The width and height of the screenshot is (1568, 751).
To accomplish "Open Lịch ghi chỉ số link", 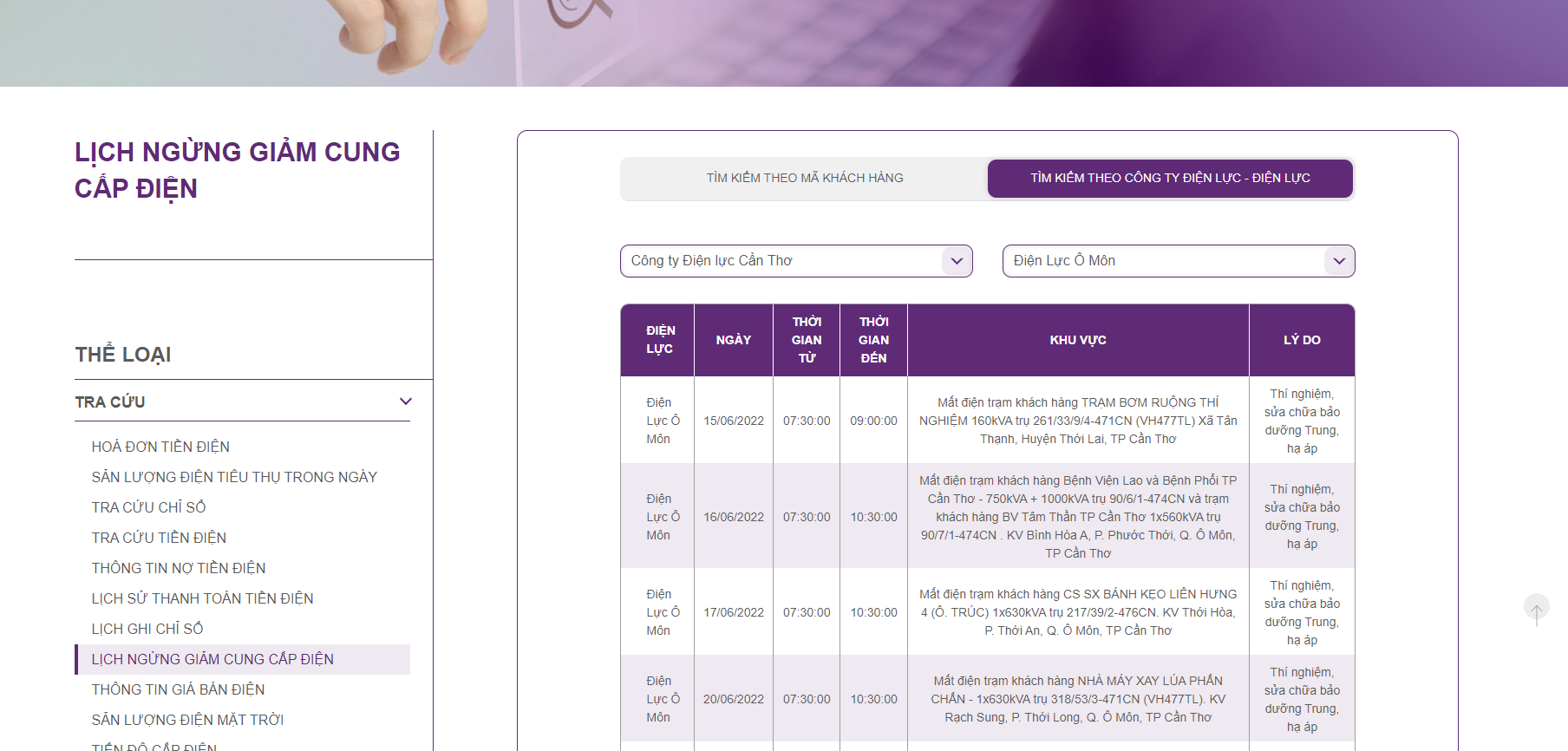I will coord(147,629).
